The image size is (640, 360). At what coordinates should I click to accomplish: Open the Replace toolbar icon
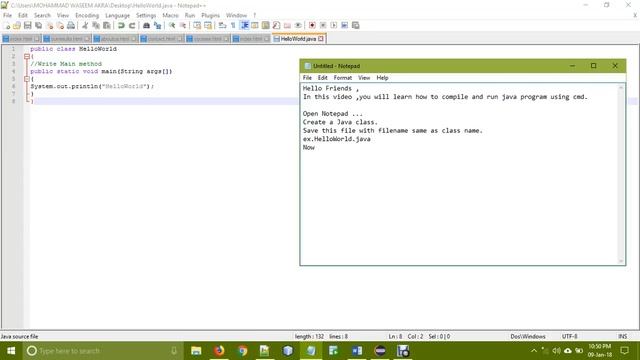coord(157,25)
